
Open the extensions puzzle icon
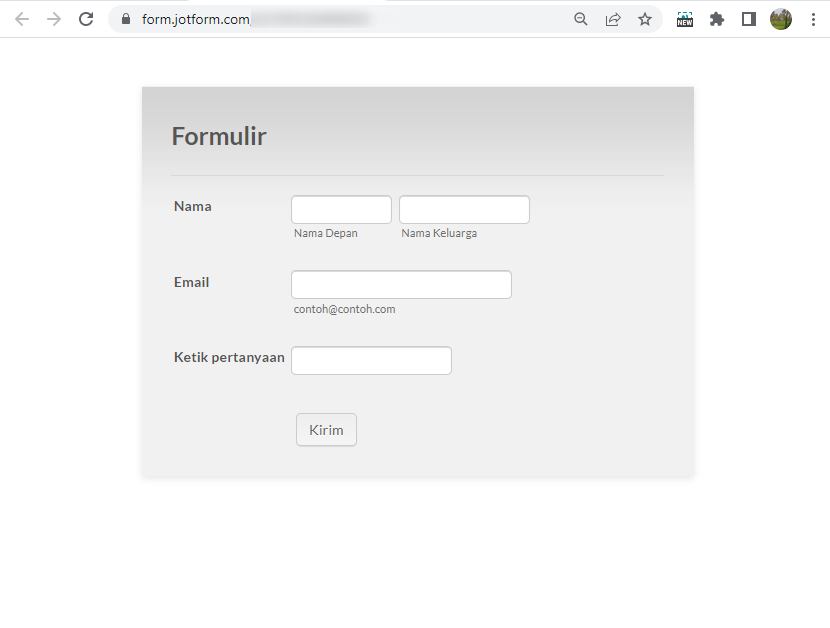[x=717, y=20]
